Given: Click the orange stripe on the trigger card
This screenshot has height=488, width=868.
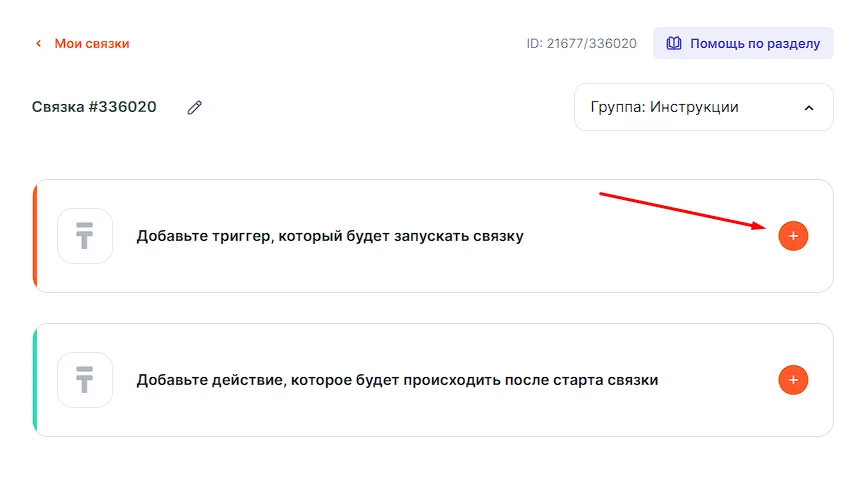Looking at the screenshot, I should 35,236.
